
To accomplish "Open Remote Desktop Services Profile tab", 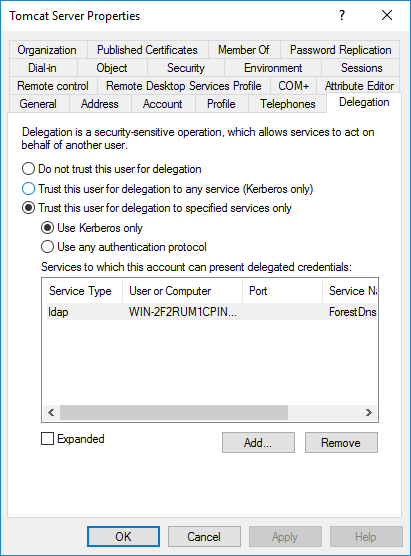I will (x=184, y=86).
